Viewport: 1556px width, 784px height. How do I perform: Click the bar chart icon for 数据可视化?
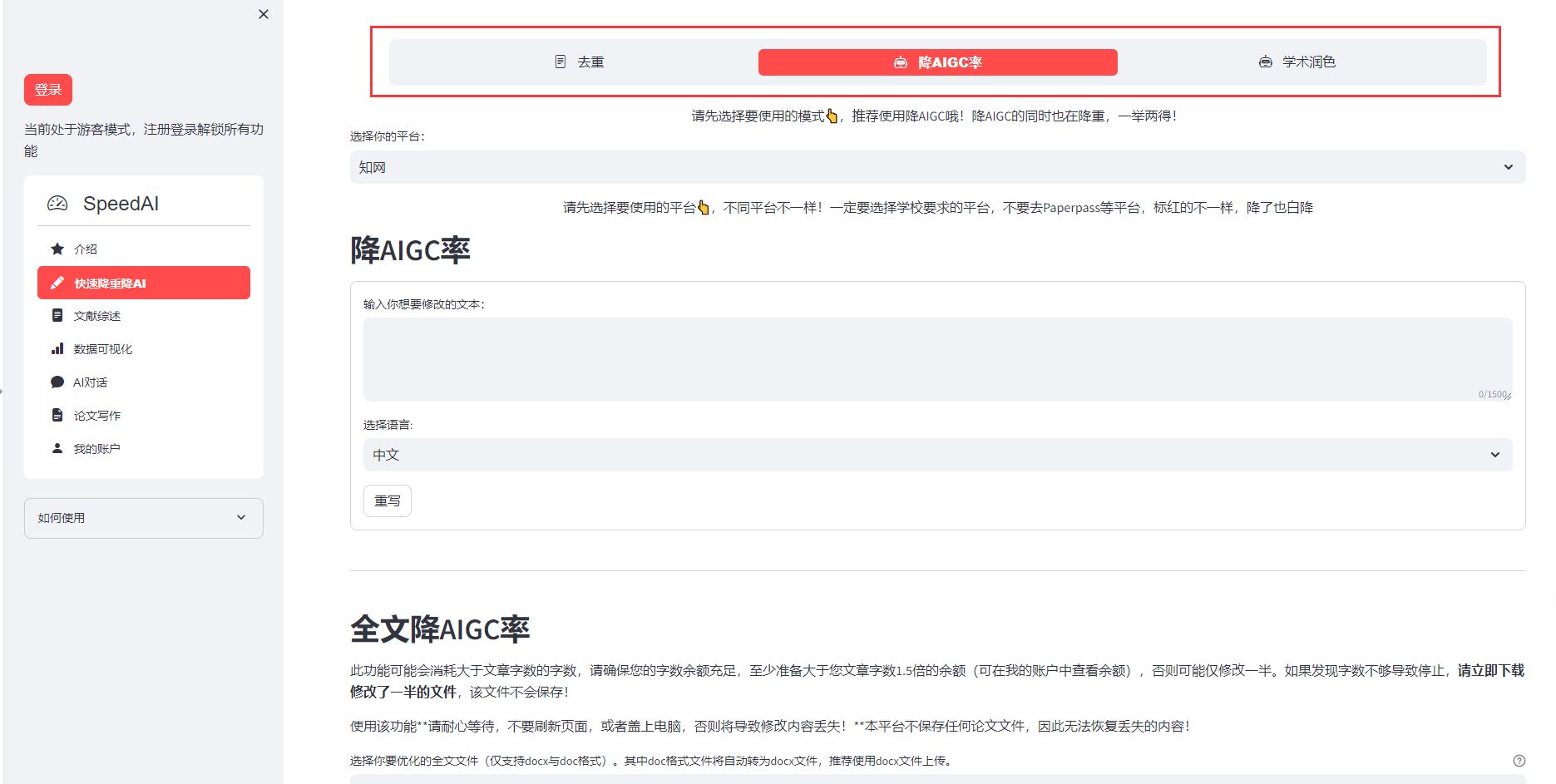[x=57, y=348]
